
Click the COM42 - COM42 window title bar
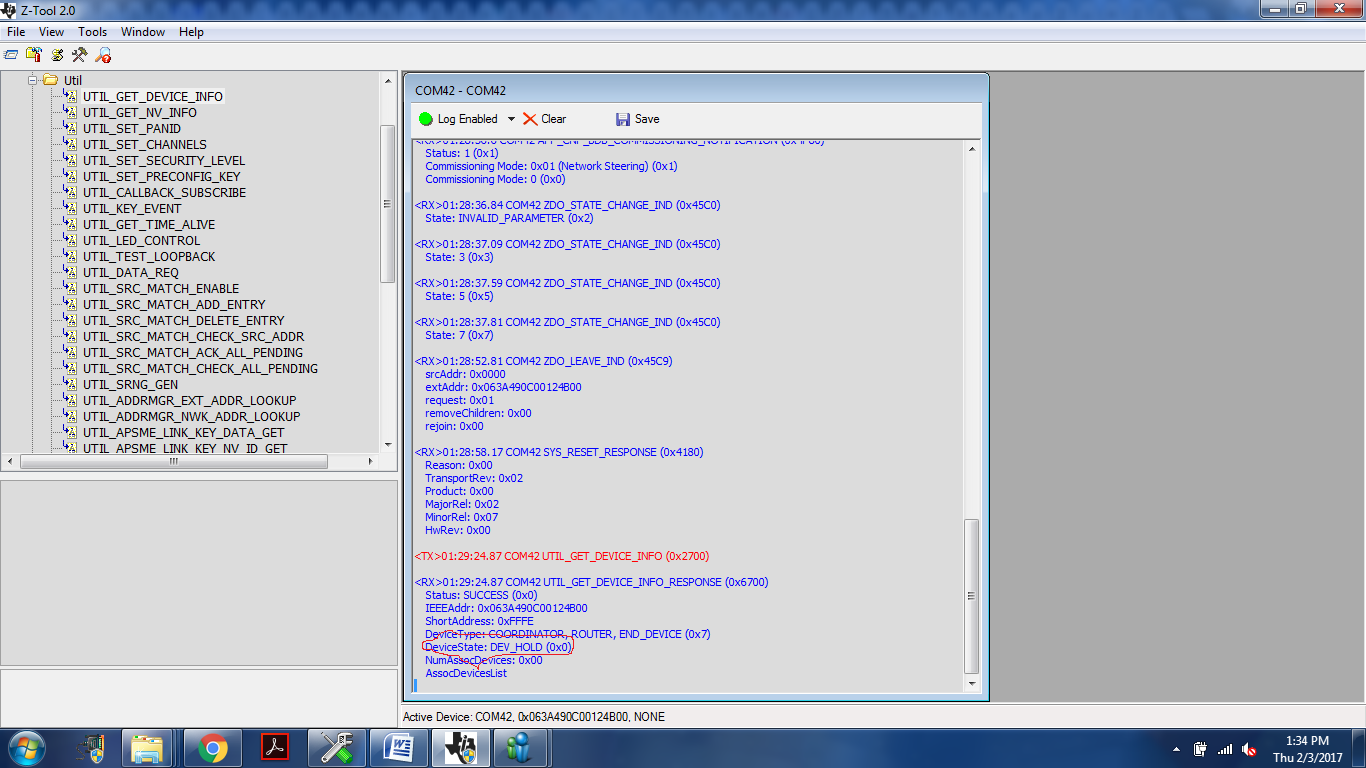pos(696,90)
